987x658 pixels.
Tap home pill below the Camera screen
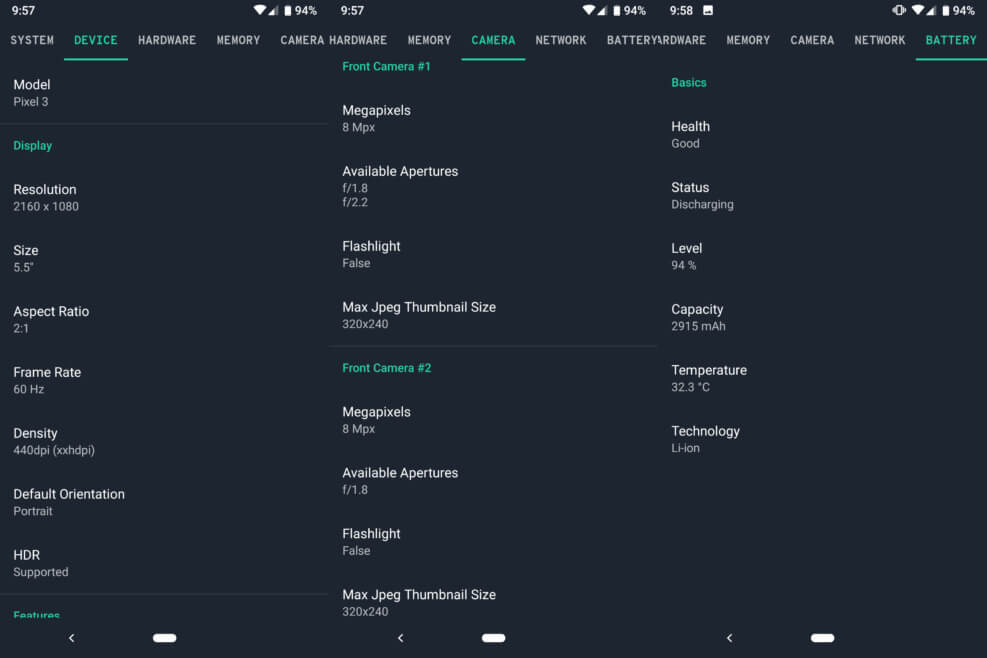tap(493, 638)
